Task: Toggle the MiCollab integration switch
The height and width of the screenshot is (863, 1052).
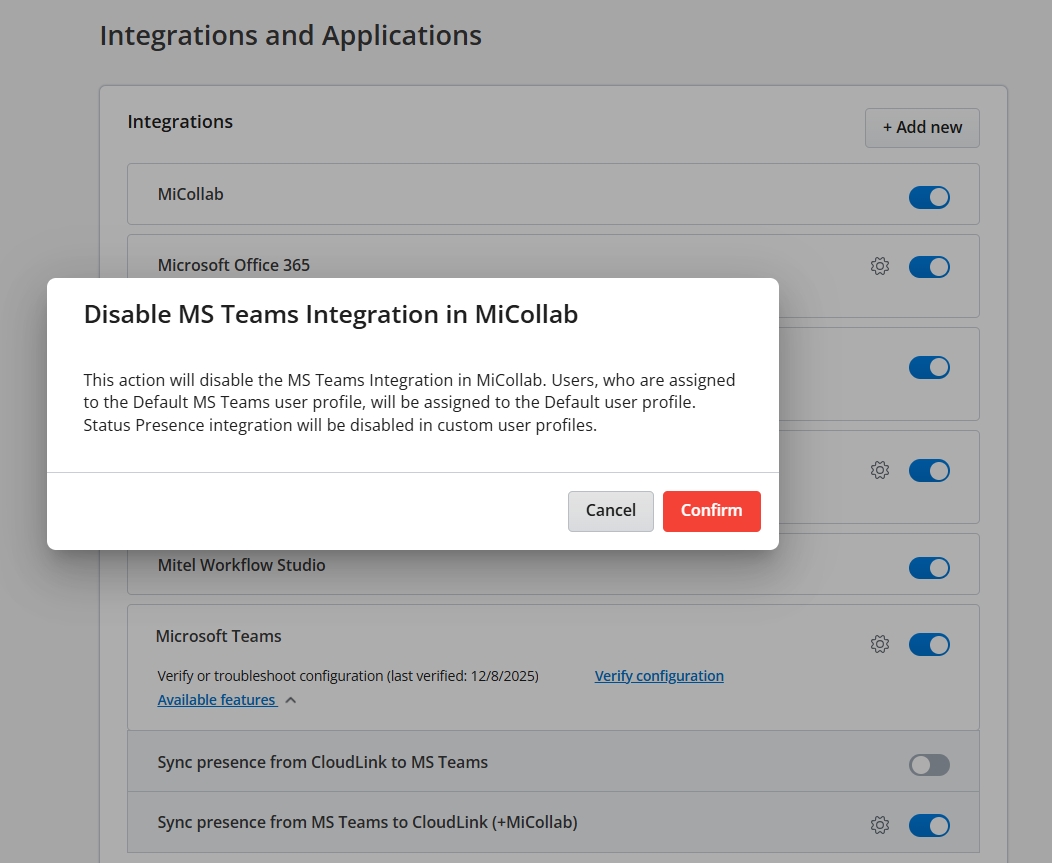Action: click(x=928, y=197)
